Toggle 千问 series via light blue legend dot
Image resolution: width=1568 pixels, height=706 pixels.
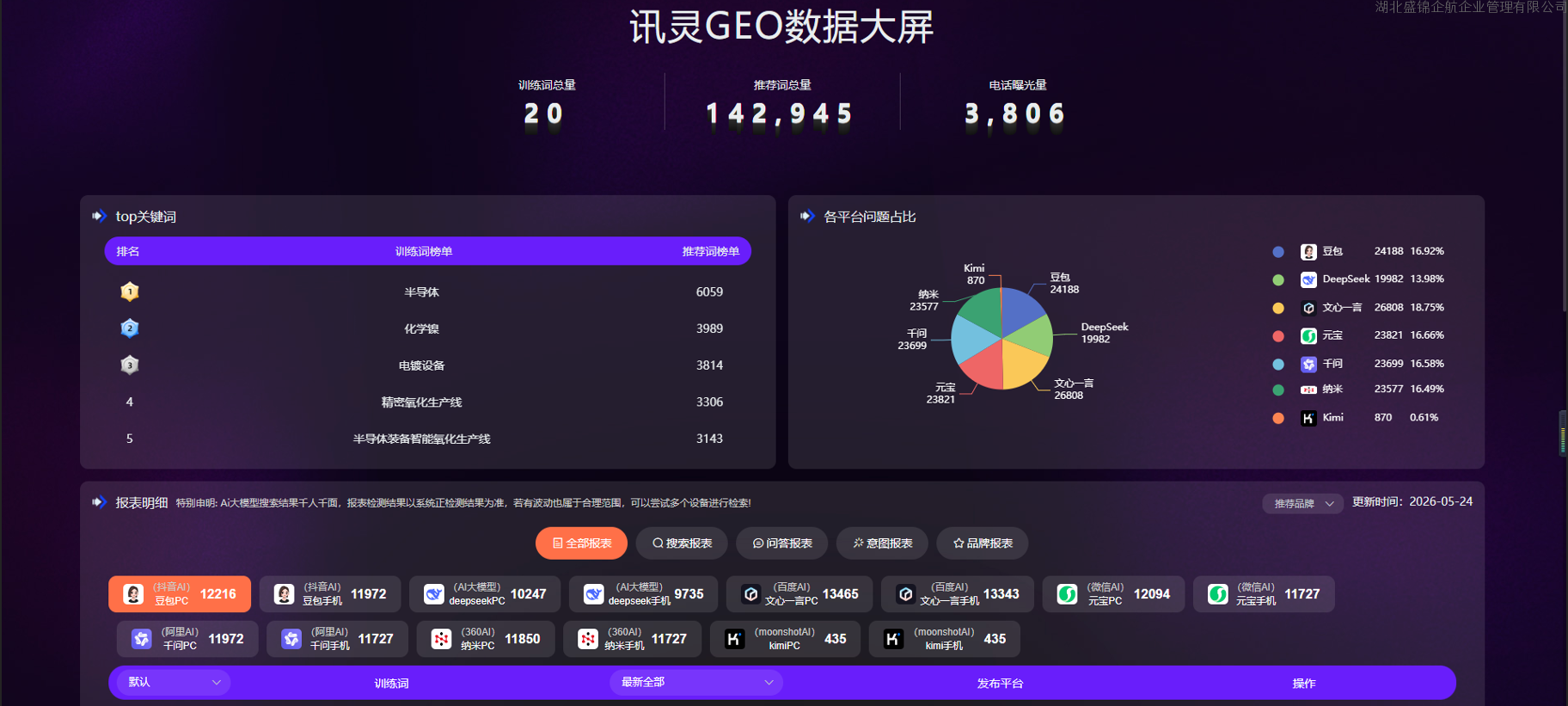(1278, 365)
